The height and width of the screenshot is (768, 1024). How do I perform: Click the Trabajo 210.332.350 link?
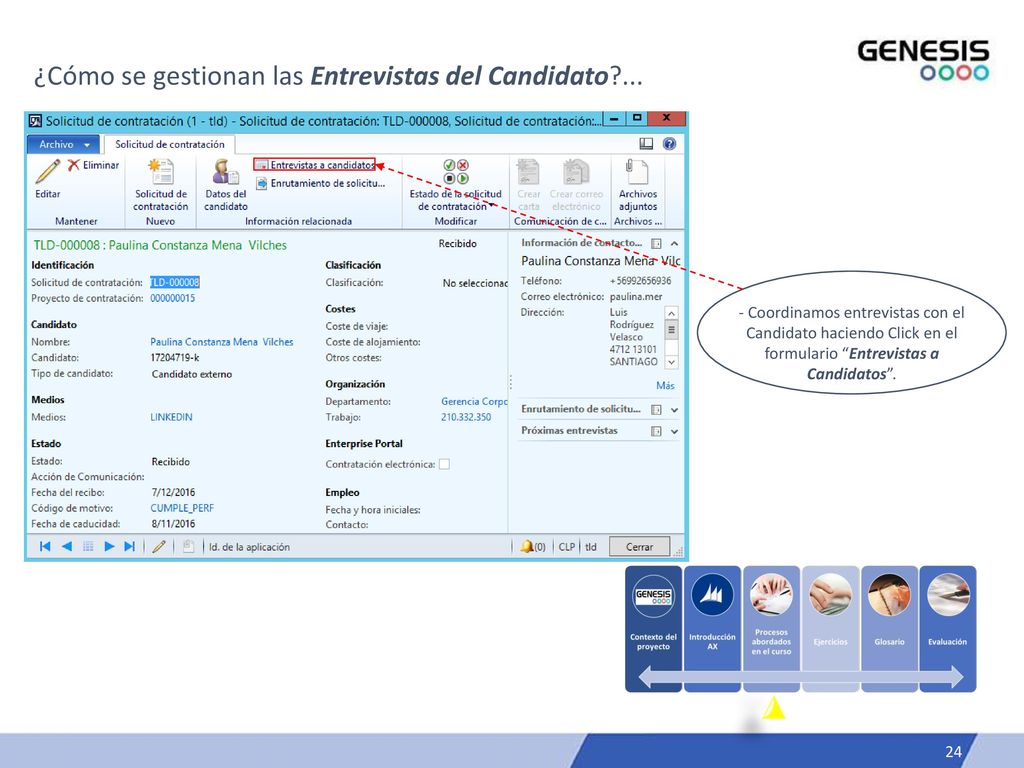point(466,417)
